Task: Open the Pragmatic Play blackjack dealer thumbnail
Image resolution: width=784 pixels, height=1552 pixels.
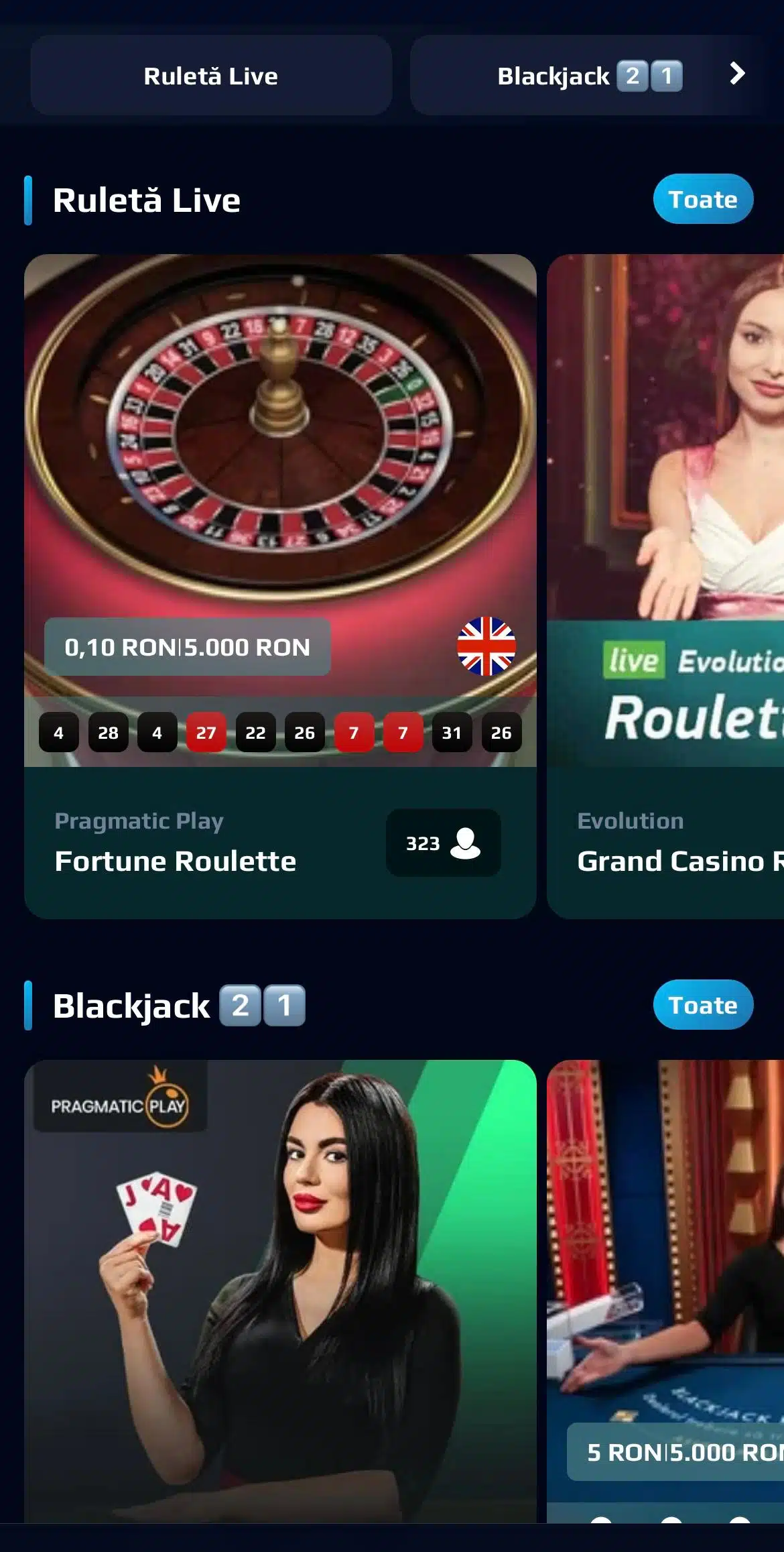Action: pos(280,1291)
